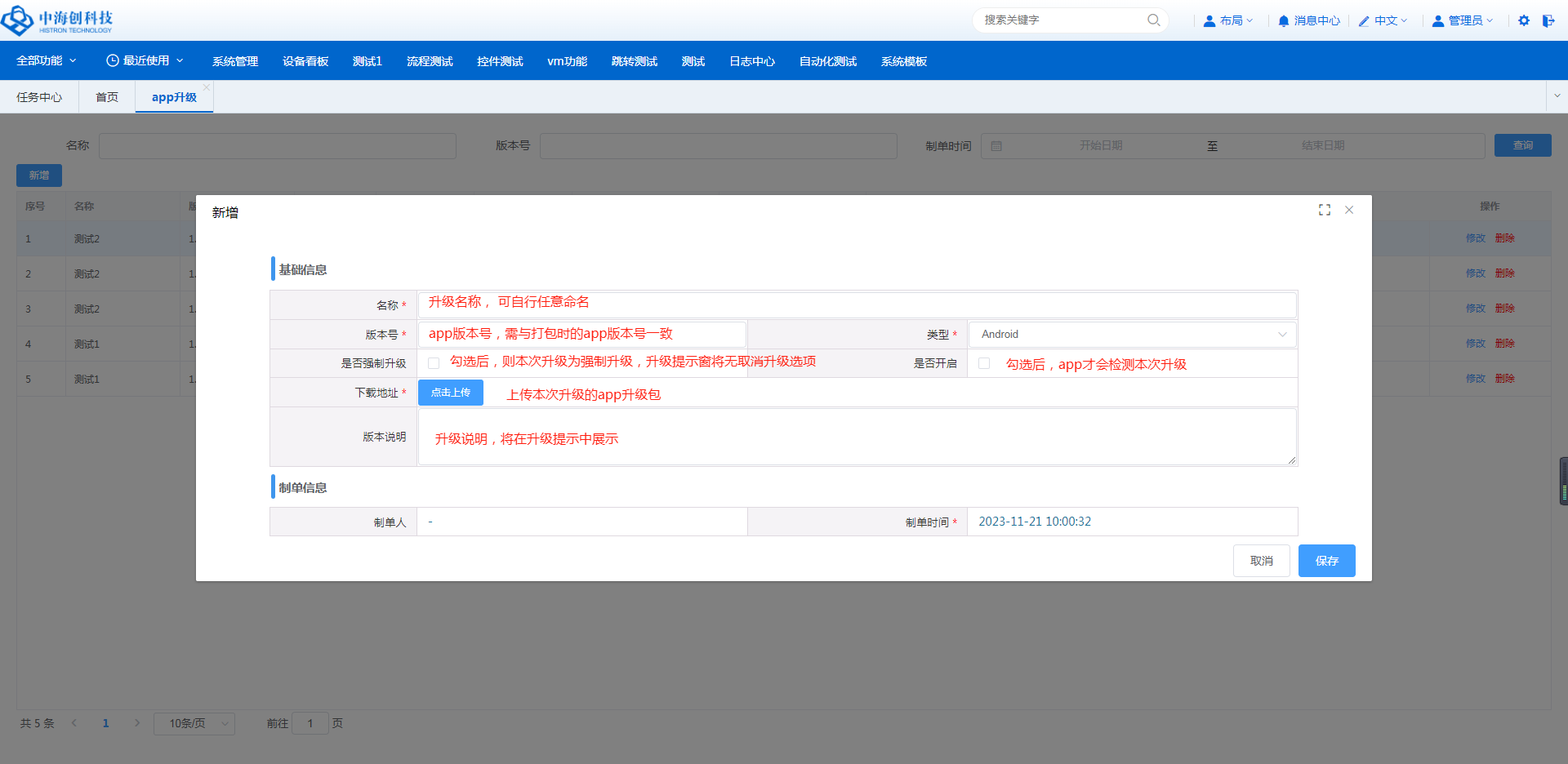Close the app升级 tab
The width and height of the screenshot is (1568, 764).
207,87
